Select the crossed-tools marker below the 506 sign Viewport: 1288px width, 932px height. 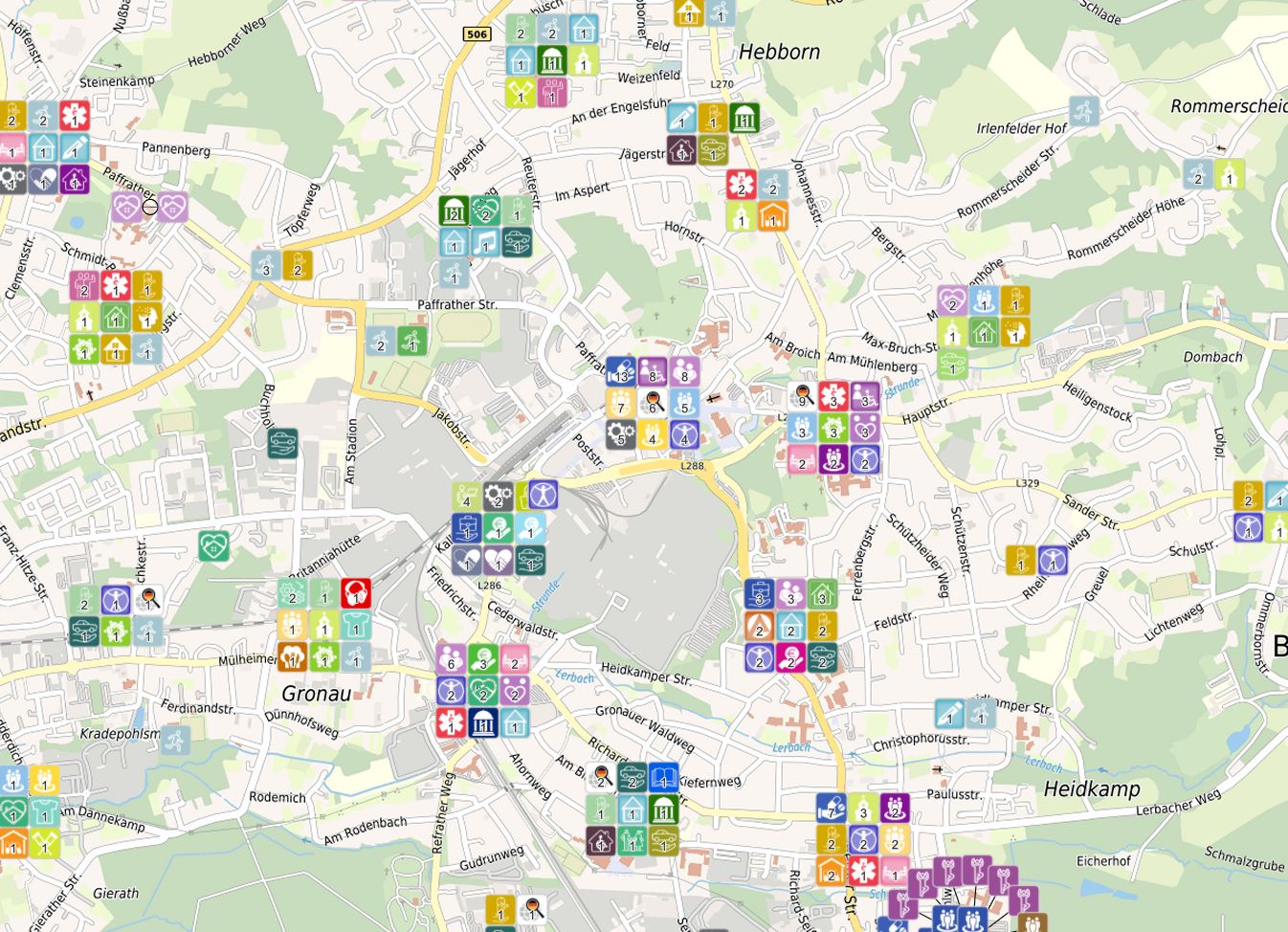pyautogui.click(x=521, y=92)
